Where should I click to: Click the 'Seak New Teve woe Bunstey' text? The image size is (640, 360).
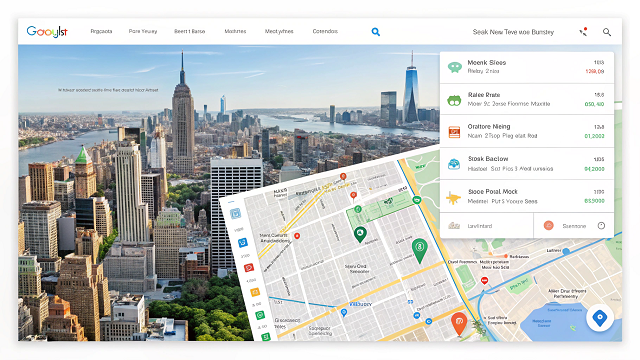[513, 32]
